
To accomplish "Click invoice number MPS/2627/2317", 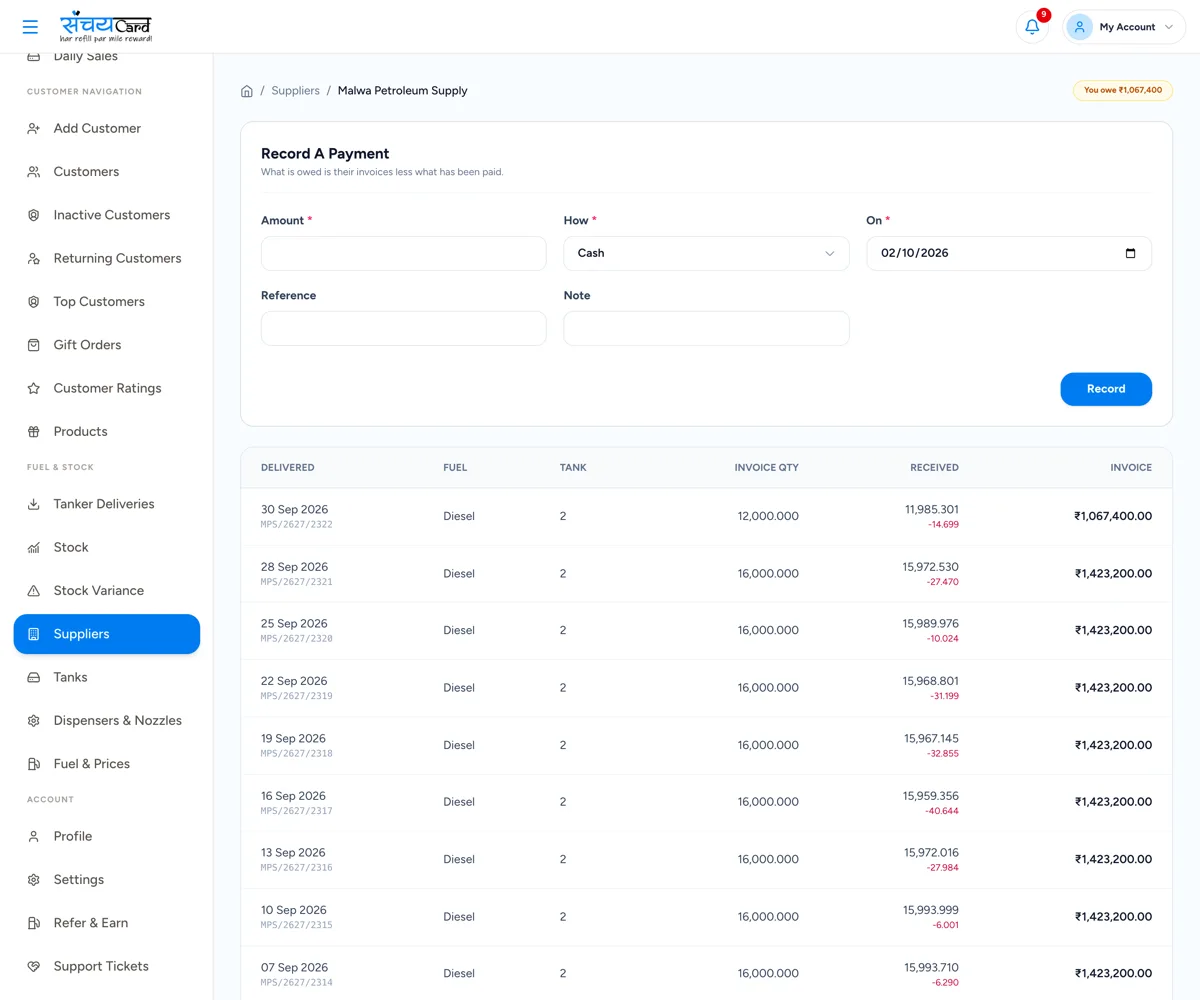I will (x=297, y=811).
